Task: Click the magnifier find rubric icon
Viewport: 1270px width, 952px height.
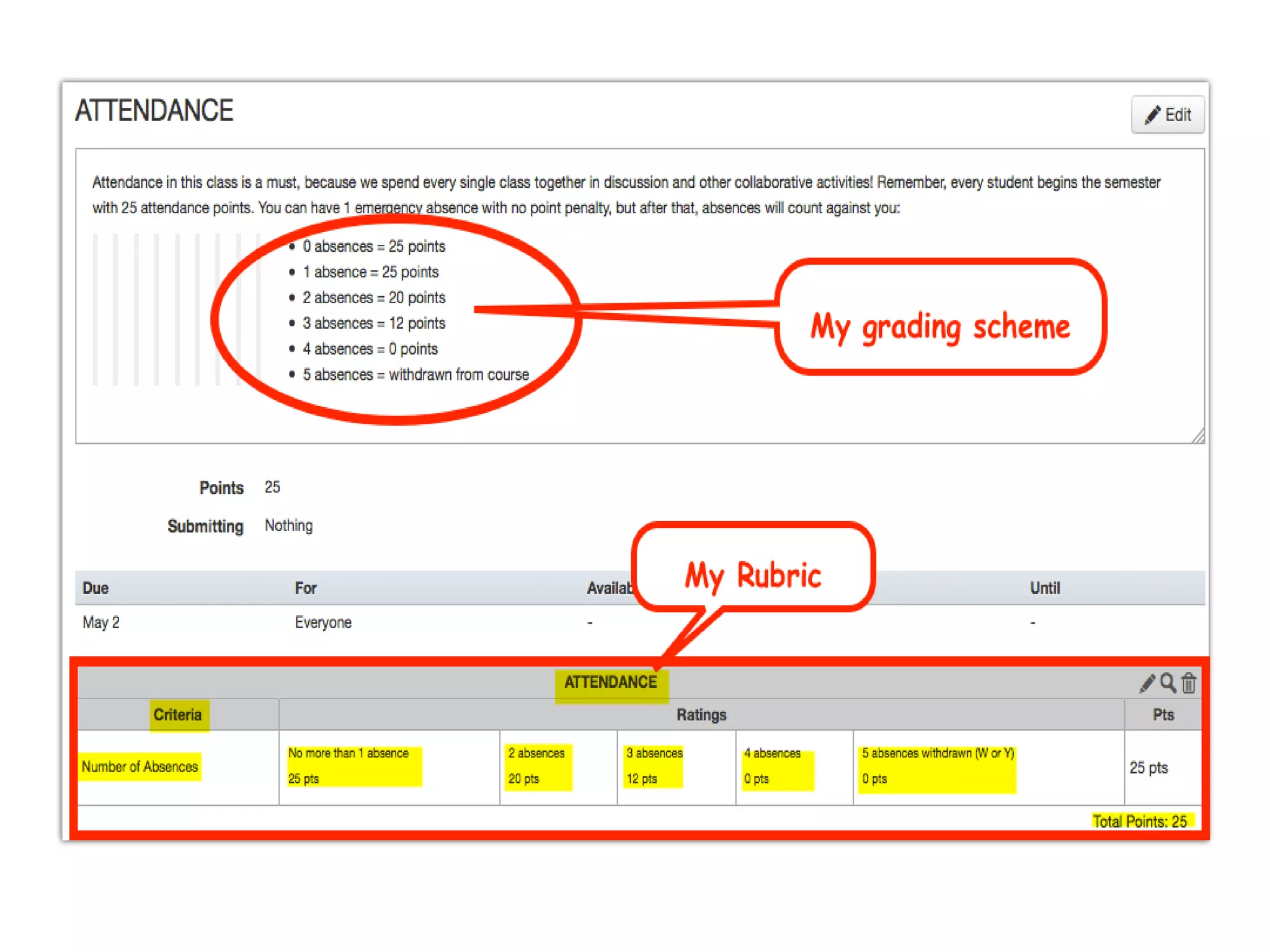Action: click(1168, 683)
